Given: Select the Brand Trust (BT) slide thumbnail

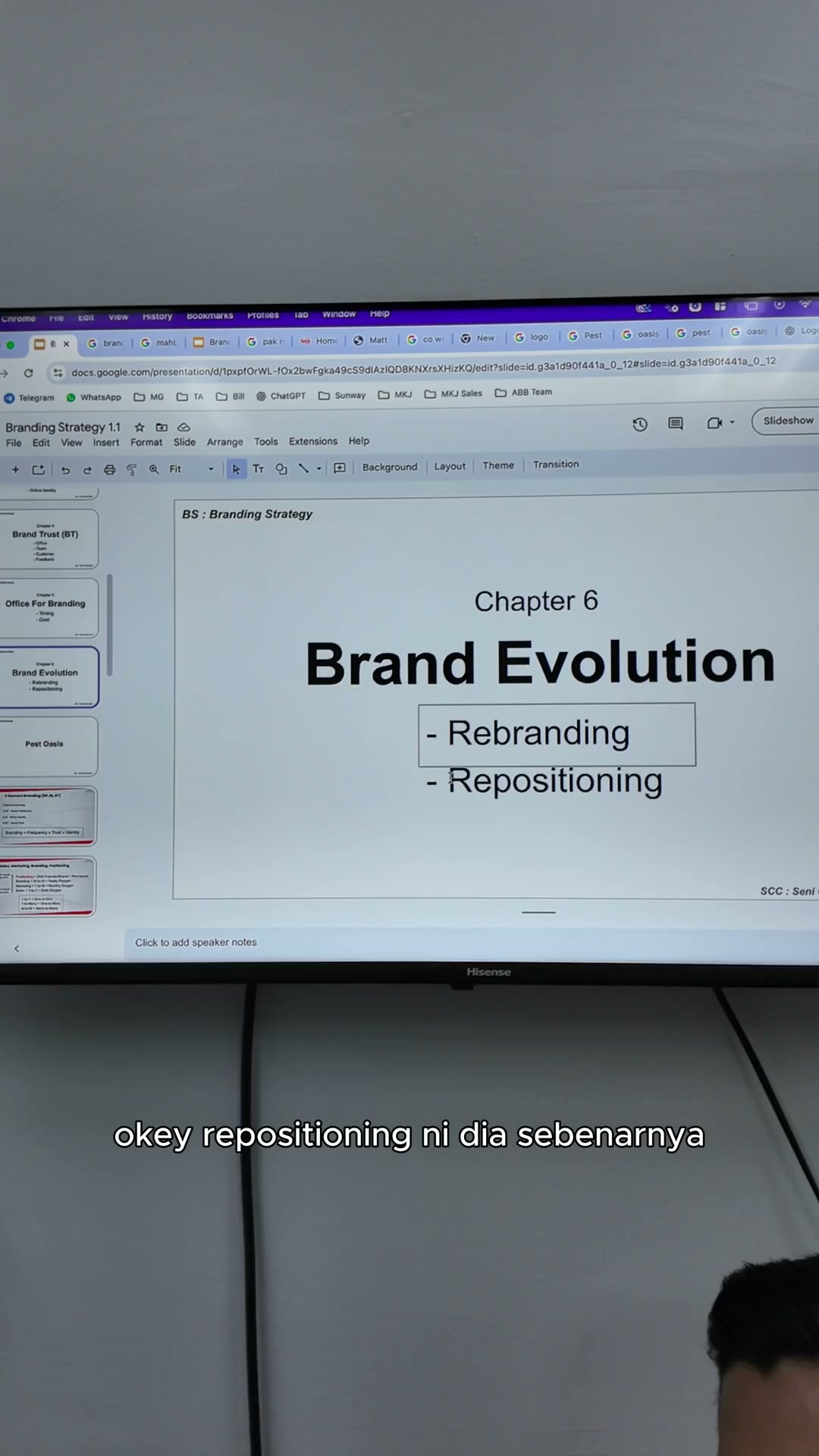Looking at the screenshot, I should pyautogui.click(x=48, y=538).
